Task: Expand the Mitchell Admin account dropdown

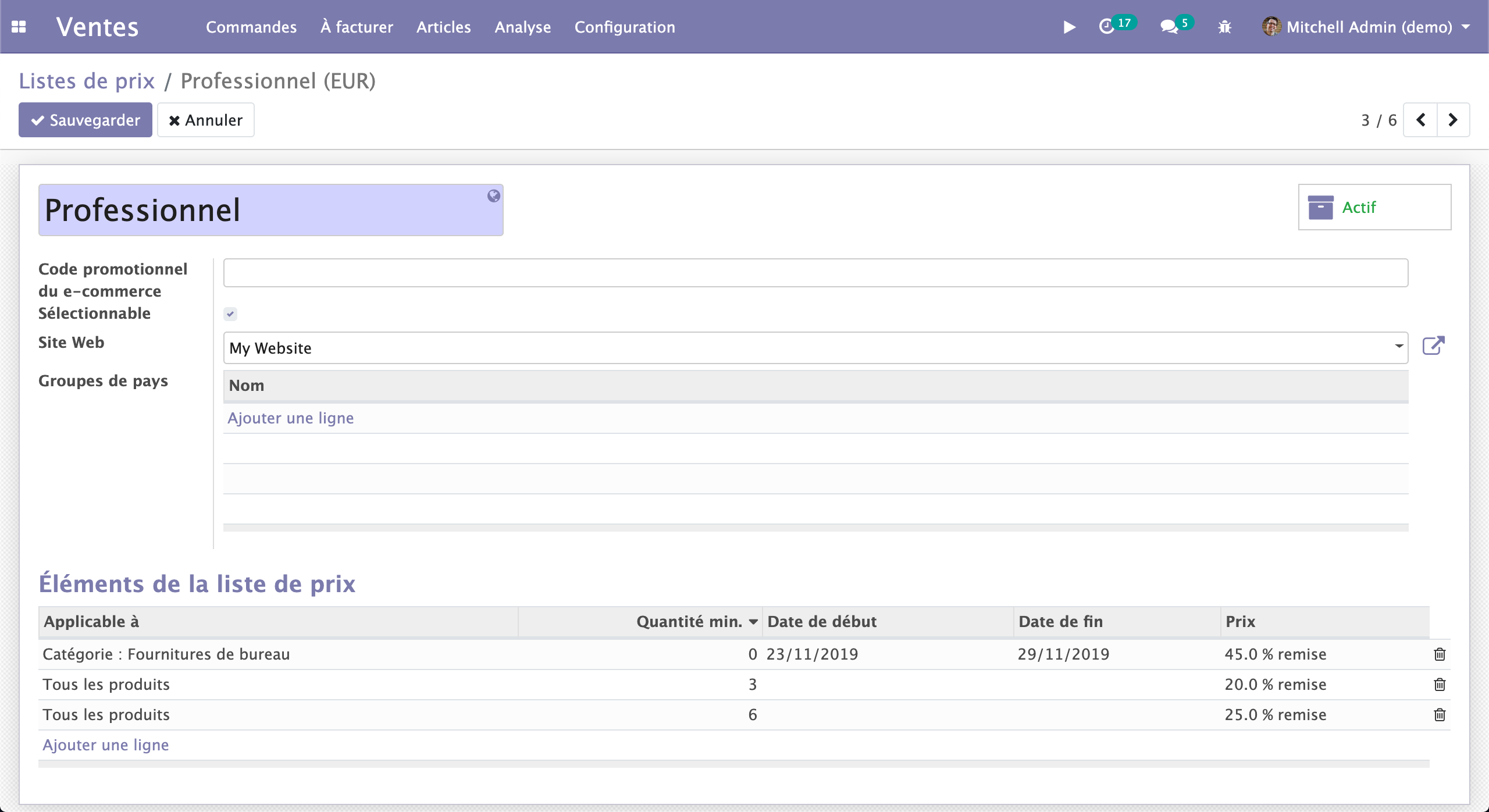Action: pos(1465,27)
